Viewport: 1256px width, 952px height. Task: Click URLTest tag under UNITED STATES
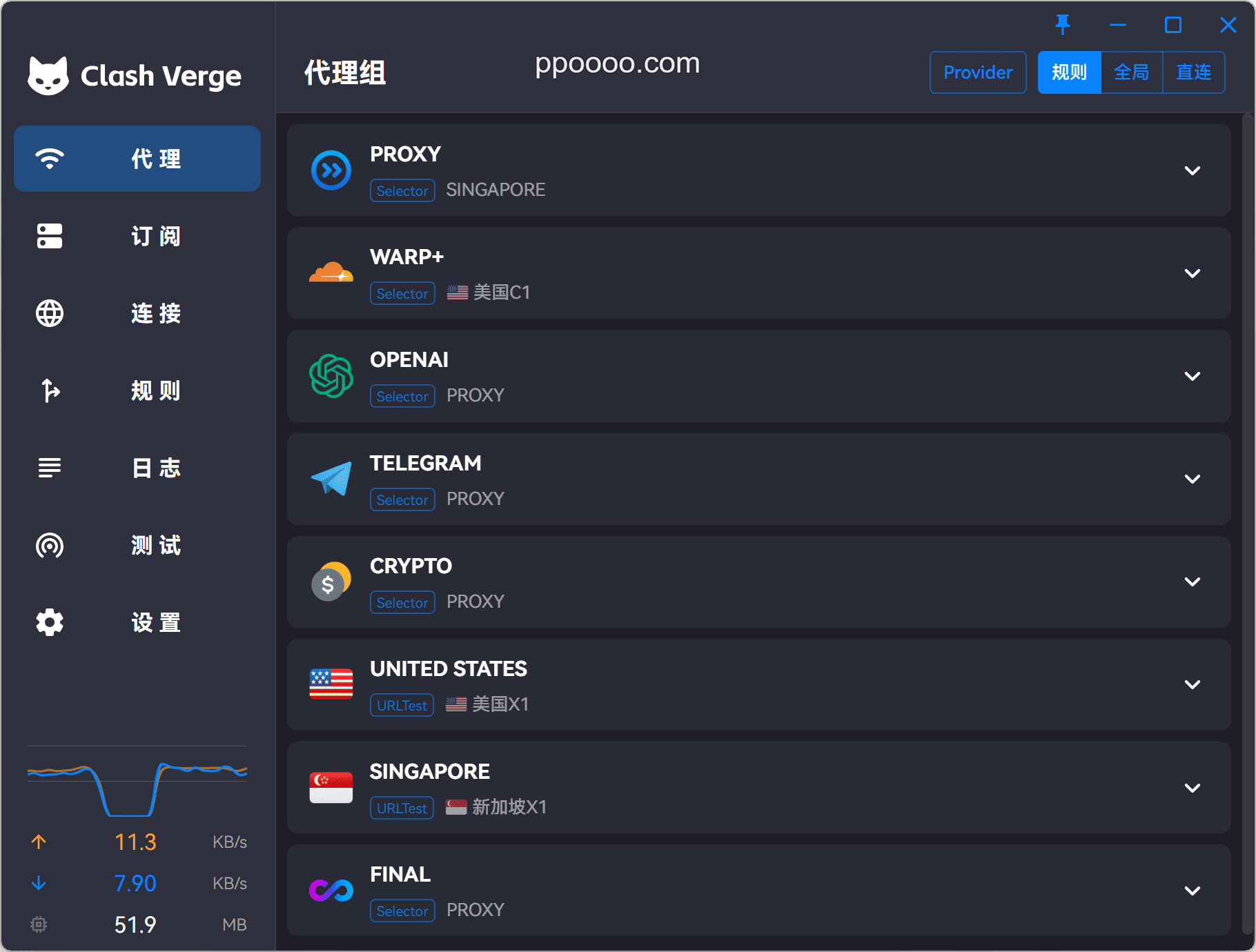402,705
